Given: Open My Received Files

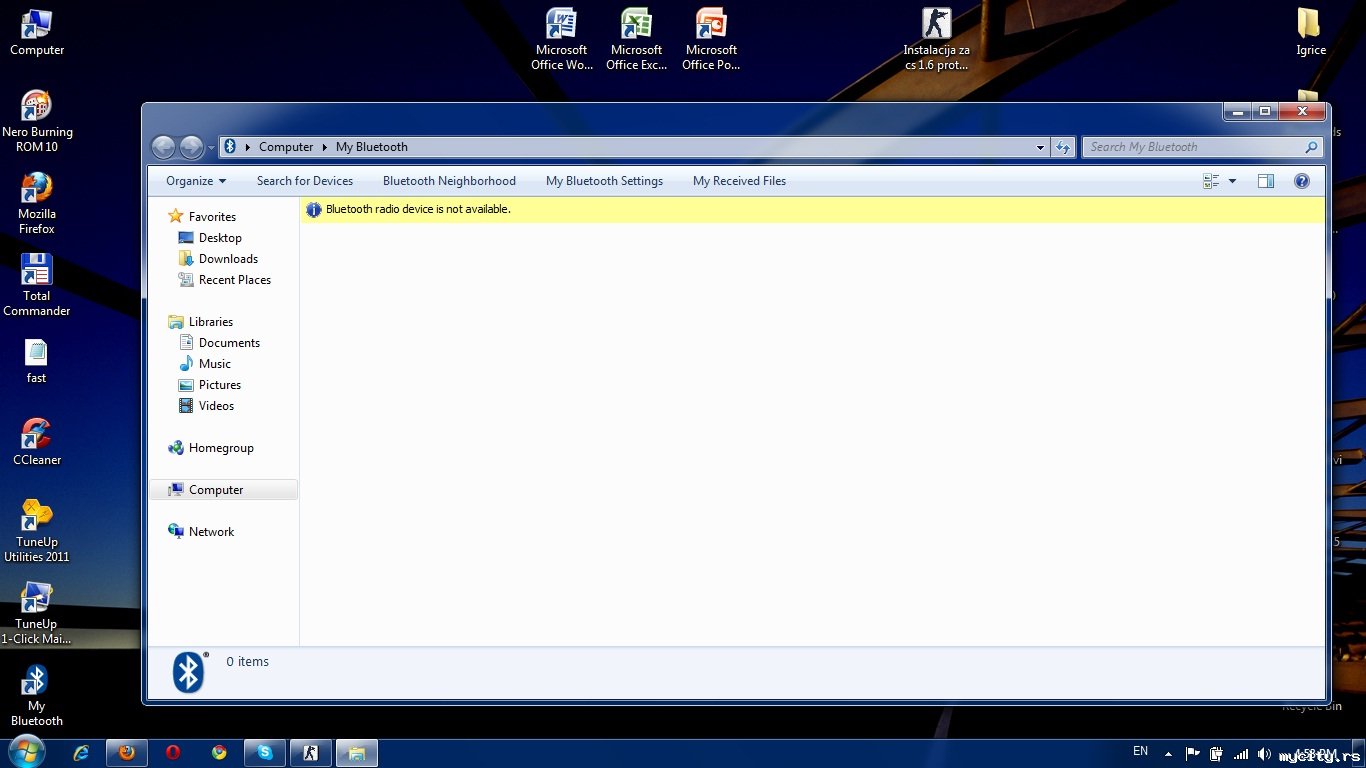Looking at the screenshot, I should point(739,181).
